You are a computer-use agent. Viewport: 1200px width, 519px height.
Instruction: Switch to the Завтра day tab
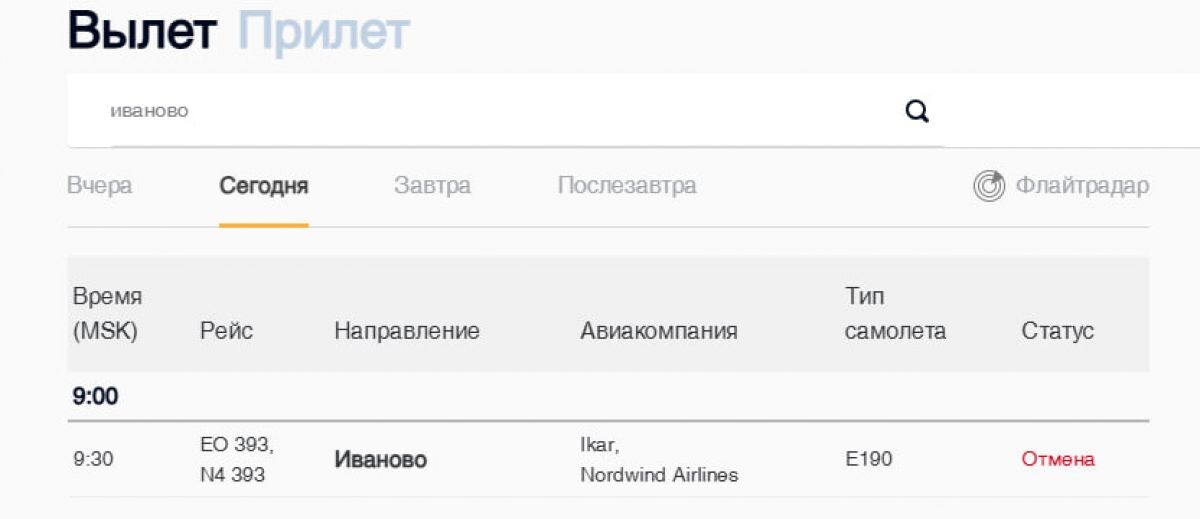tap(432, 186)
